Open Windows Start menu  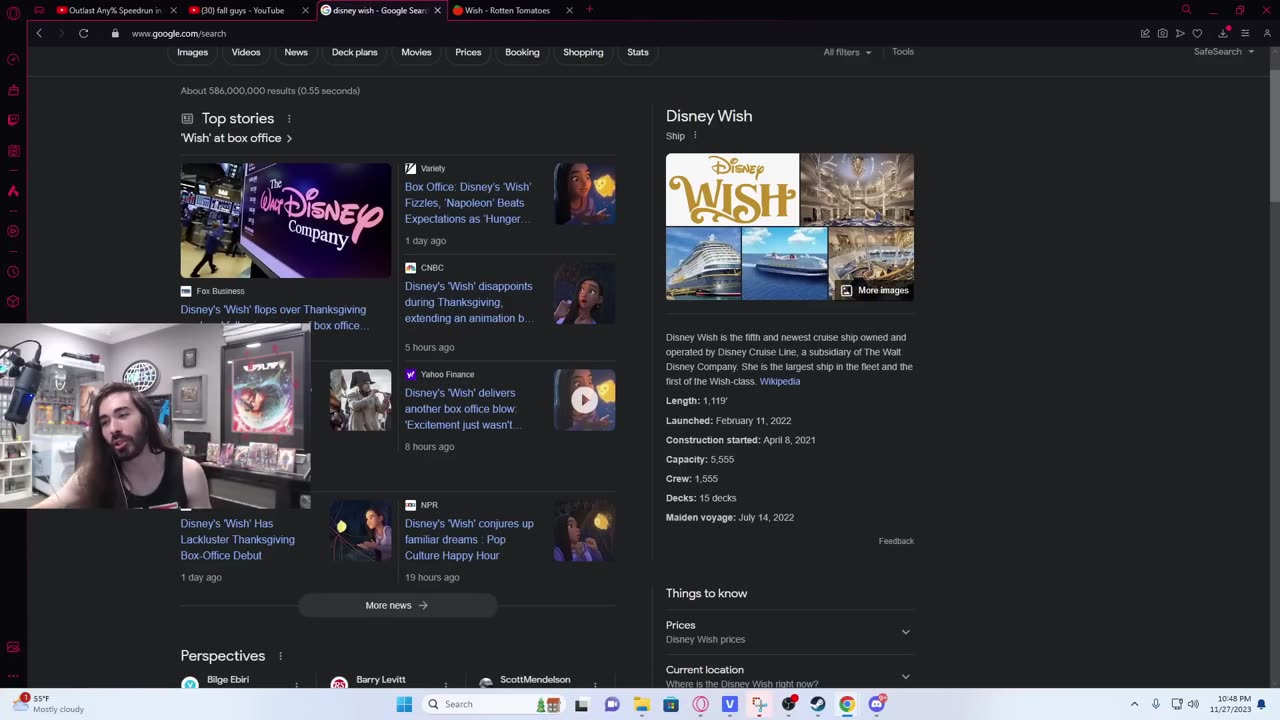(404, 704)
